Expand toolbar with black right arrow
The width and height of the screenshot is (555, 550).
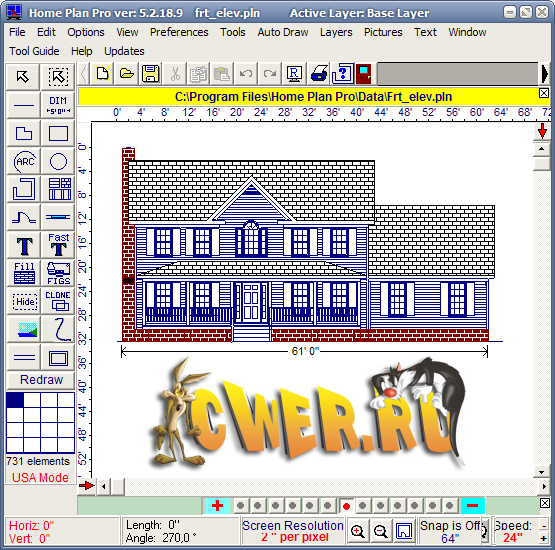coord(545,74)
